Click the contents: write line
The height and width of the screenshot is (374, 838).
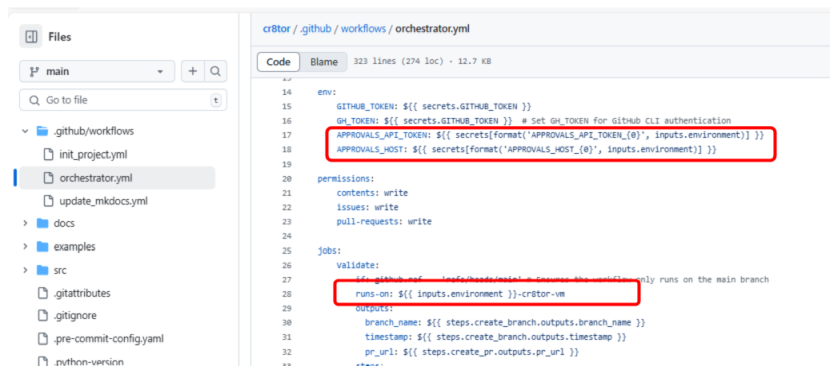coord(372,193)
